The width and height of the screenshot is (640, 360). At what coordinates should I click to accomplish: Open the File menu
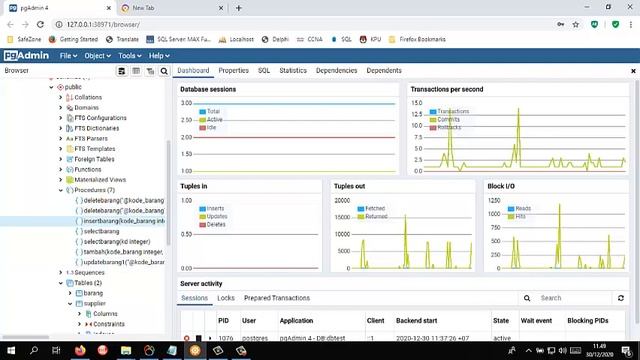(68, 56)
